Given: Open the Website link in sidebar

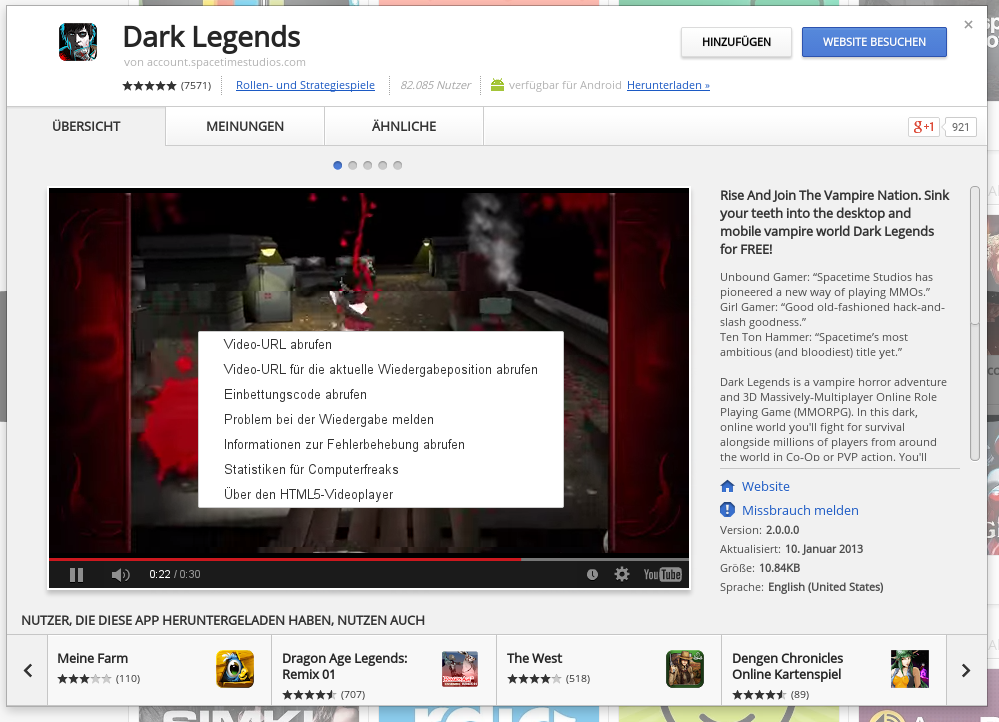Looking at the screenshot, I should pyautogui.click(x=766, y=486).
